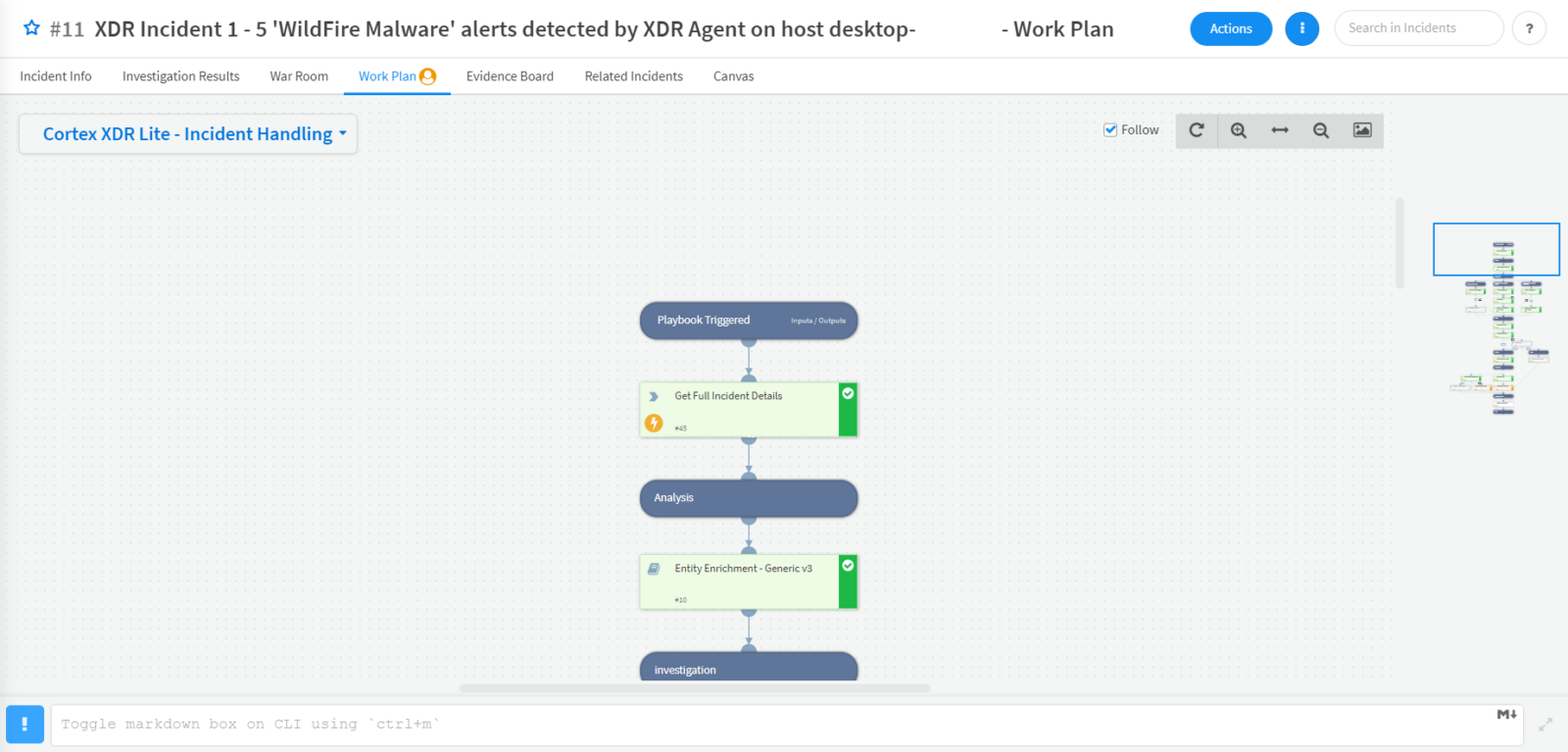Screen dimensions: 1568x752
Task: Focus the Search in Incidents field
Action: pos(1418,28)
